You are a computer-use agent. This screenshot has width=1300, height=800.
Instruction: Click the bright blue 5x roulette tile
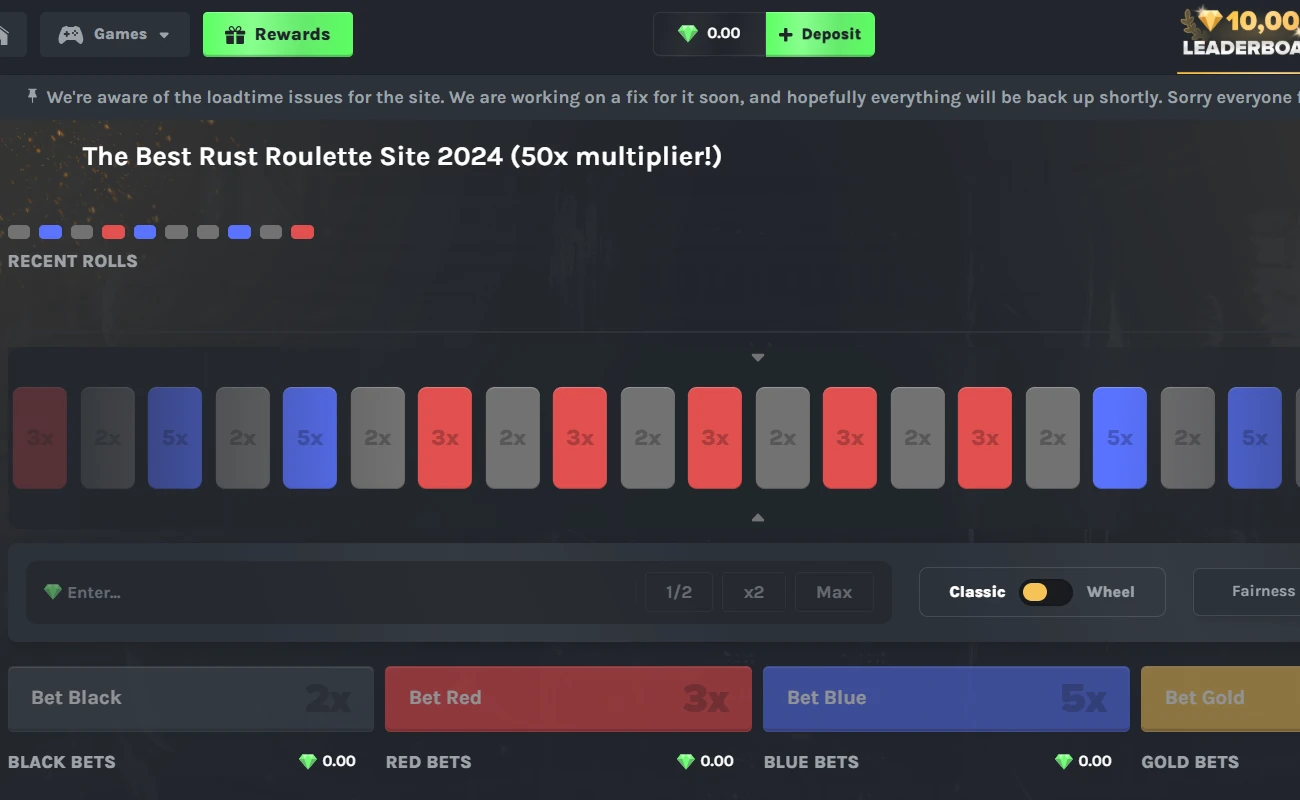1120,438
